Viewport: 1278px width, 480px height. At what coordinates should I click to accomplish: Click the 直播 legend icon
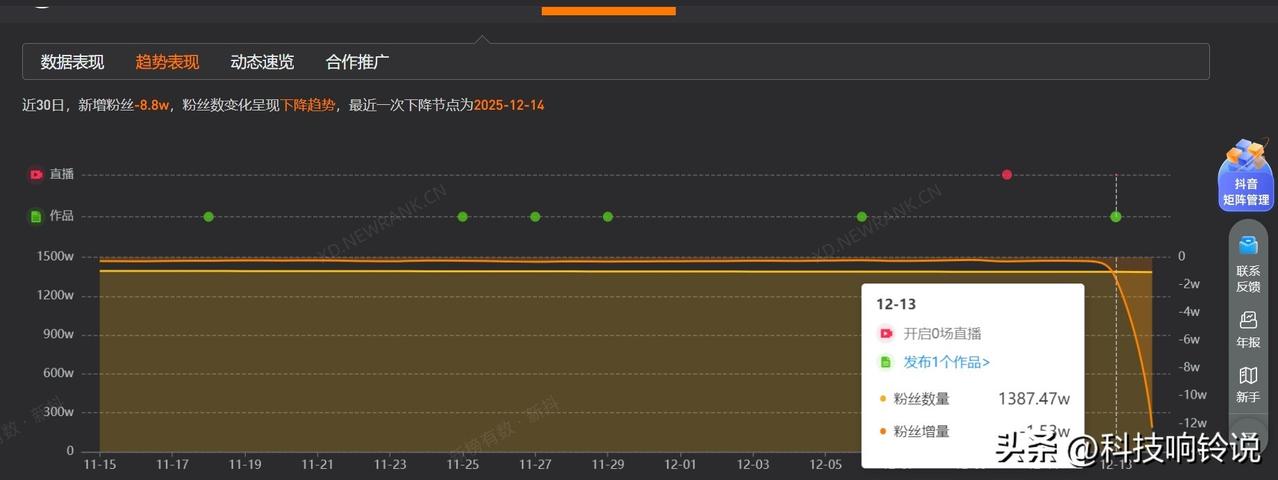tap(36, 174)
